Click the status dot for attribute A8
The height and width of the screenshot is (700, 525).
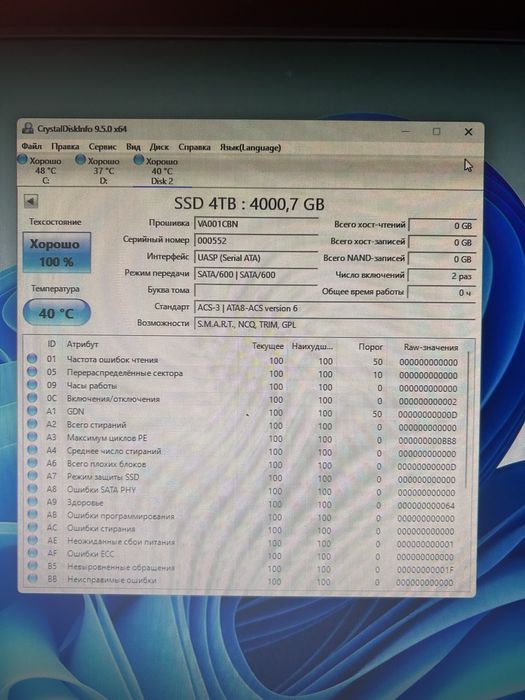32,488
